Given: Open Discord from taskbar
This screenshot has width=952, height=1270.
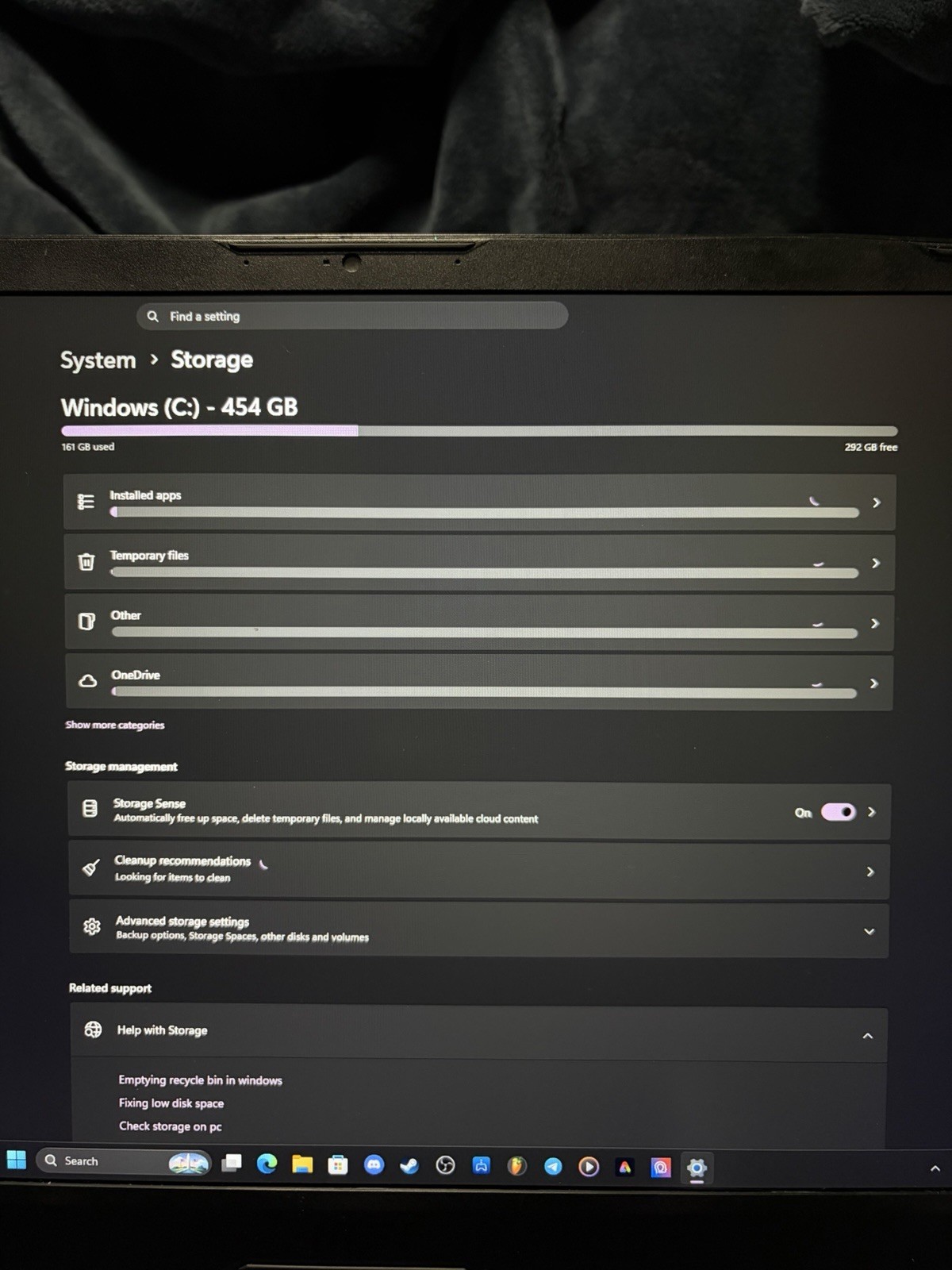Looking at the screenshot, I should click(x=374, y=1165).
